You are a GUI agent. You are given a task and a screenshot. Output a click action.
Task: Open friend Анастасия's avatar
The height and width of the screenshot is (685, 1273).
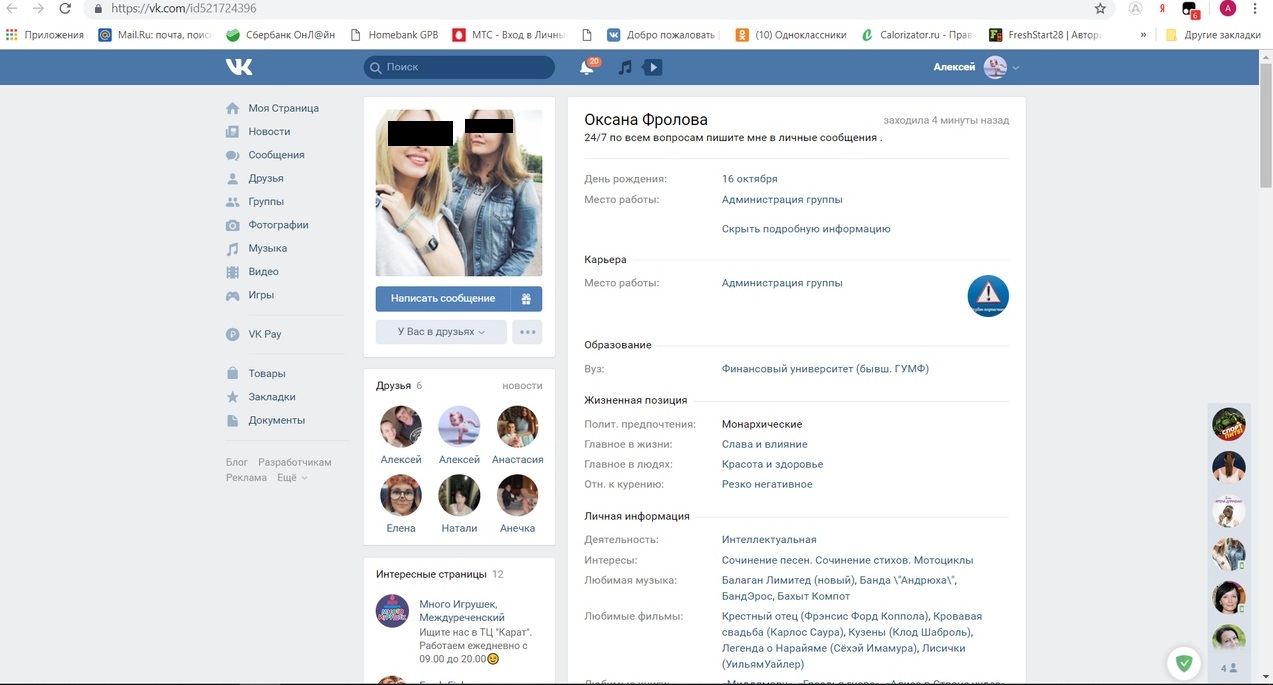pos(518,427)
